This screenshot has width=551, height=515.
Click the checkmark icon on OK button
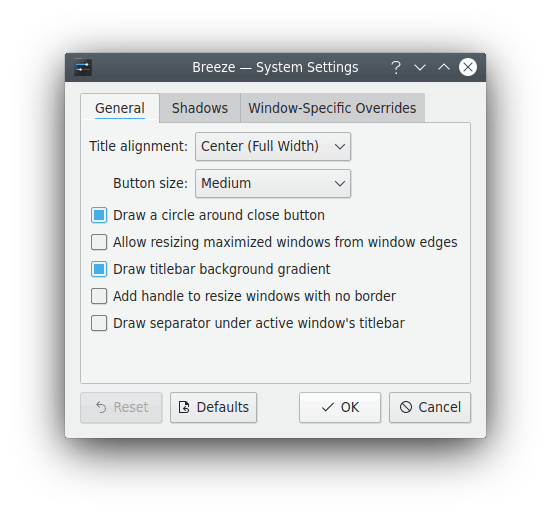click(x=328, y=407)
